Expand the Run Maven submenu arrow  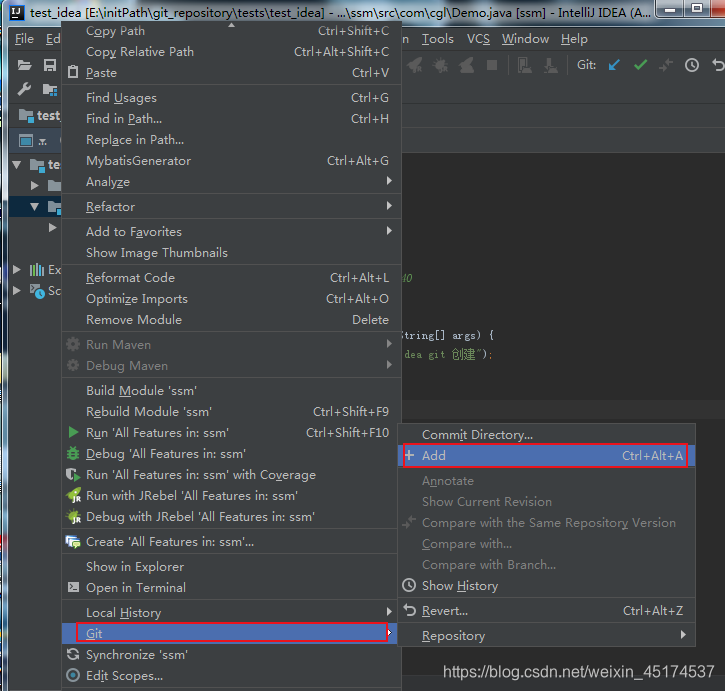[x=389, y=344]
